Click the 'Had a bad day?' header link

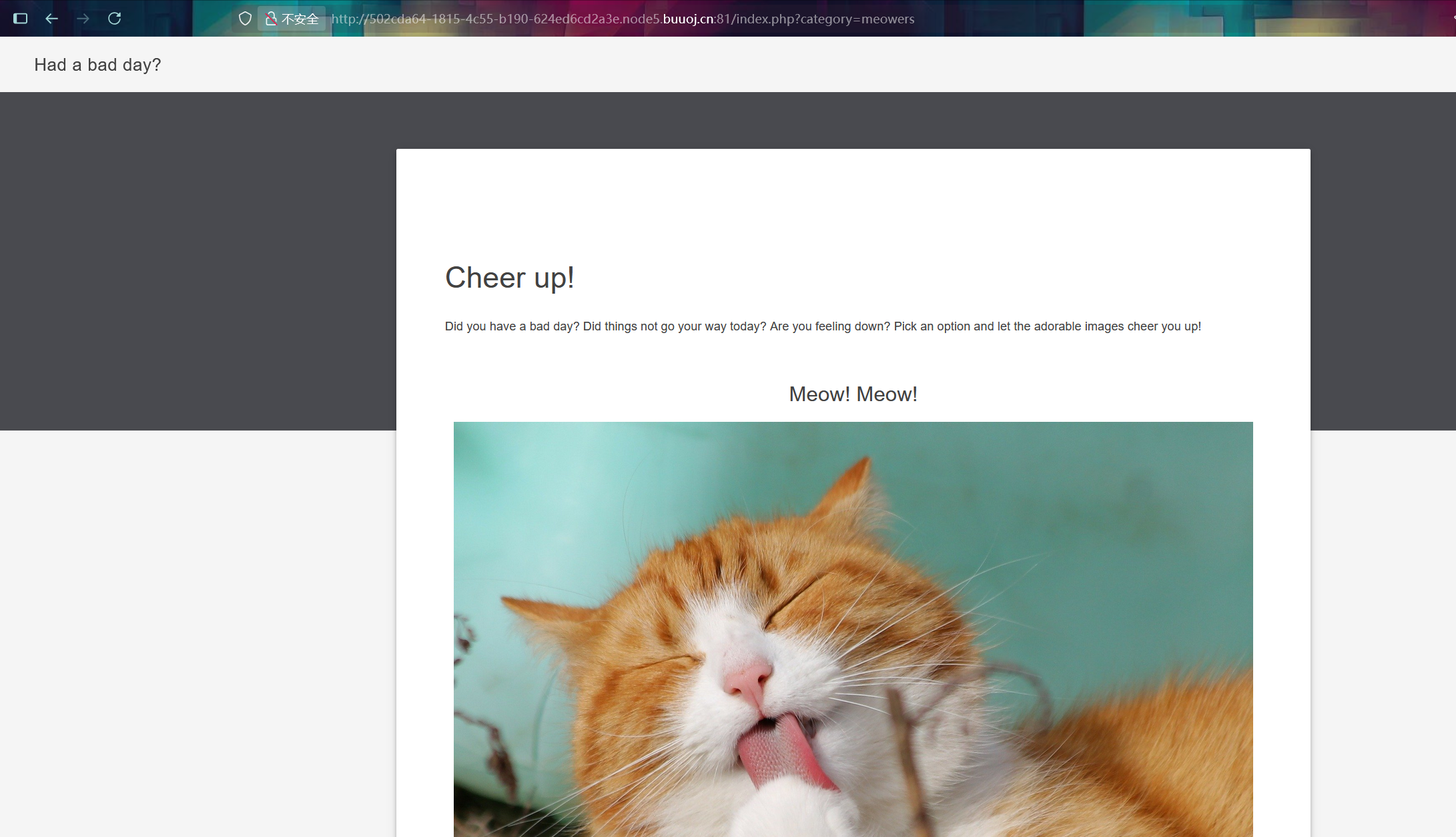(97, 65)
